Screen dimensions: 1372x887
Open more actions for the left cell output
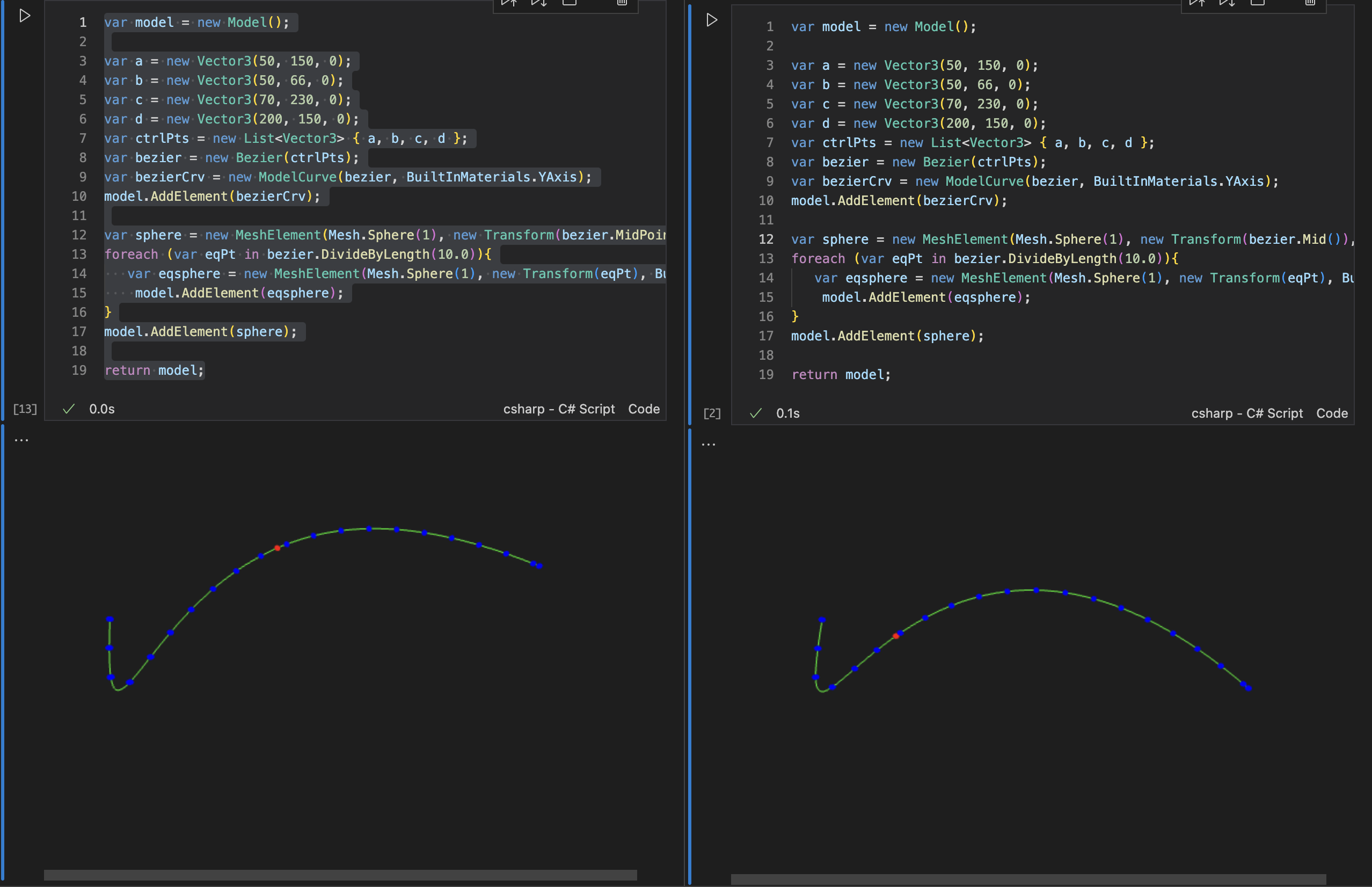click(21, 439)
